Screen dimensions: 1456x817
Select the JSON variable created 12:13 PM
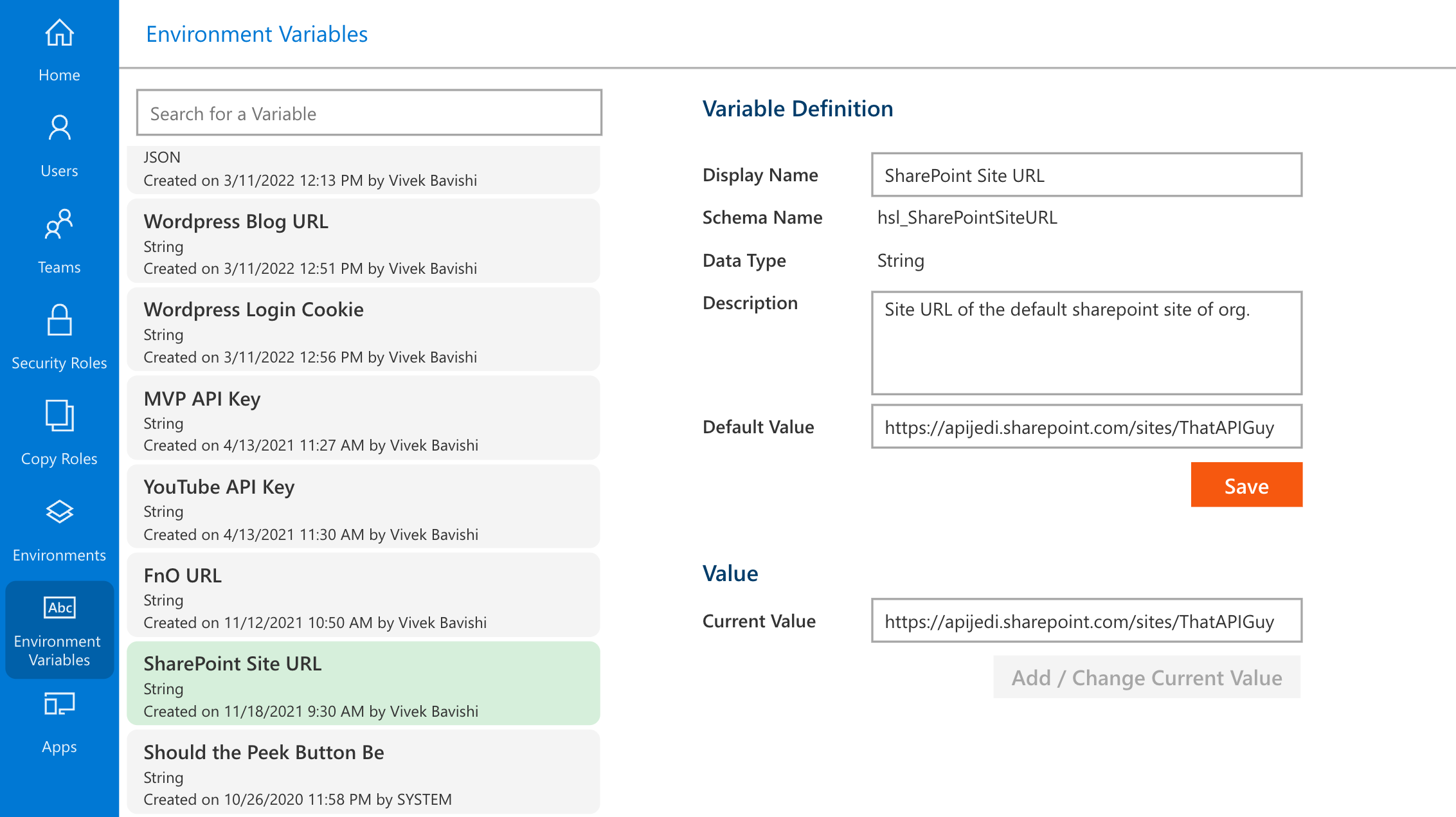(x=363, y=169)
